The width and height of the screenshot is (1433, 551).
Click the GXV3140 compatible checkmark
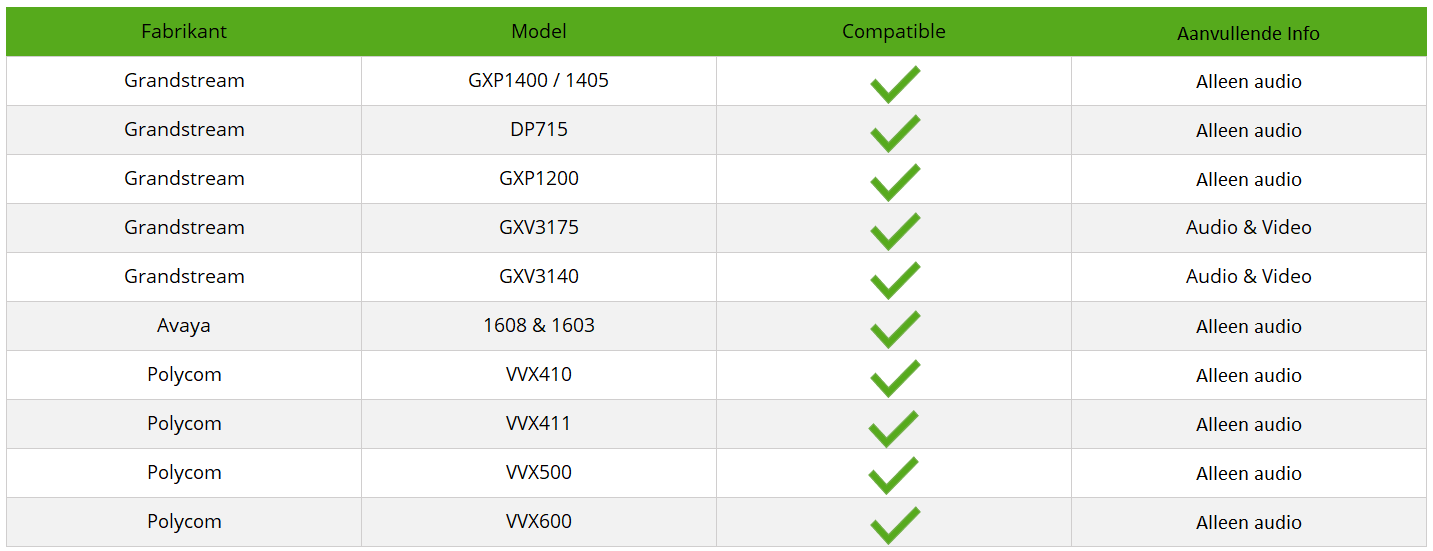(x=894, y=279)
